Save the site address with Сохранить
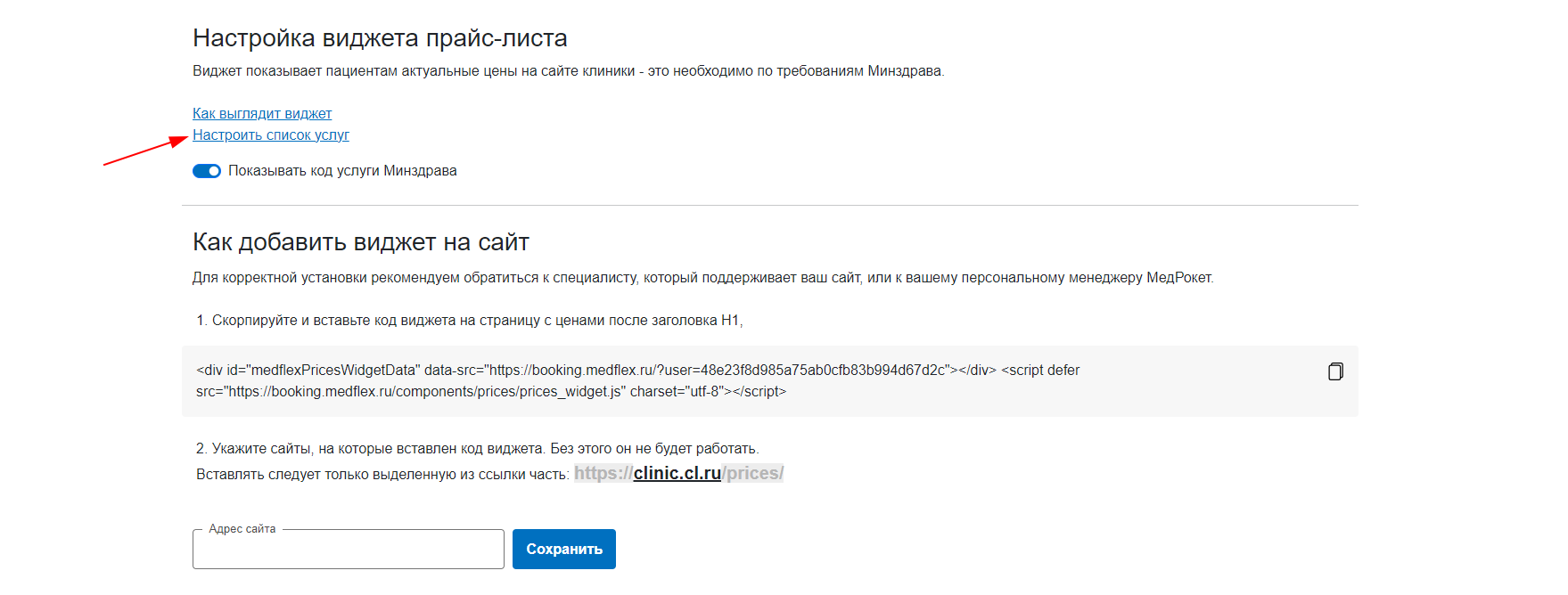 (x=564, y=550)
